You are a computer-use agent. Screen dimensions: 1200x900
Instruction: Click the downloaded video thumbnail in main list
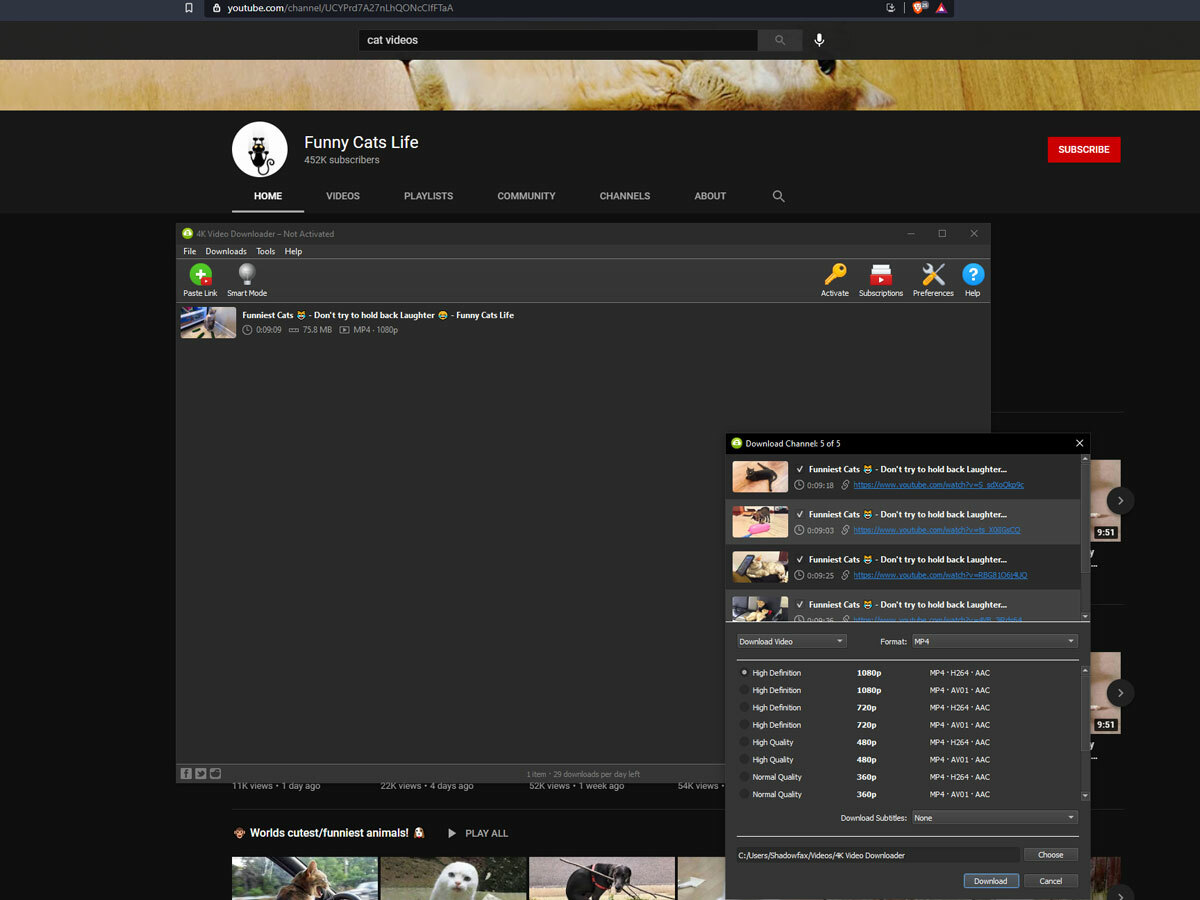pyautogui.click(x=208, y=322)
